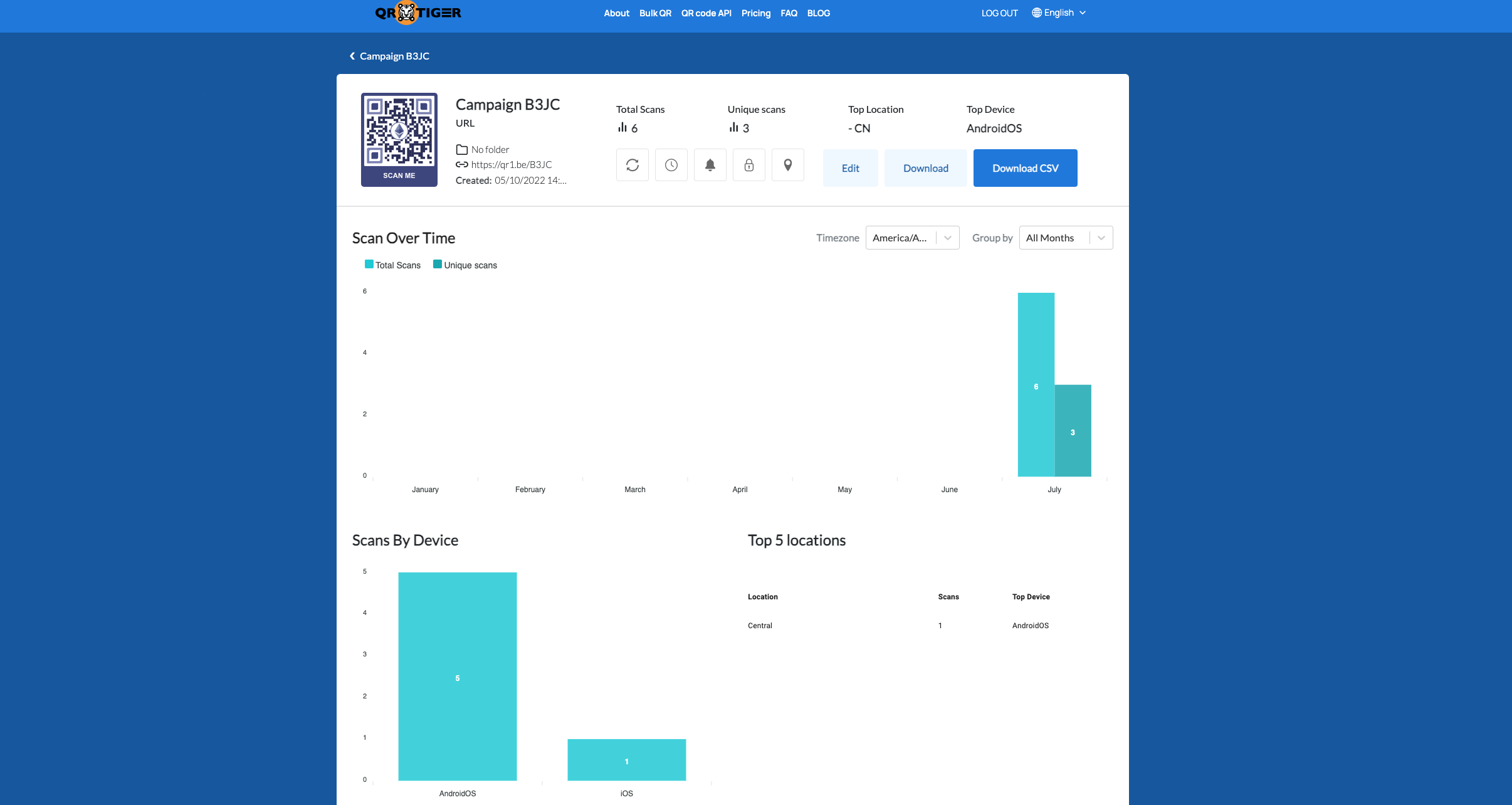Click the Top Location - CN value
Viewport: 1512px width, 805px height.
coord(859,128)
